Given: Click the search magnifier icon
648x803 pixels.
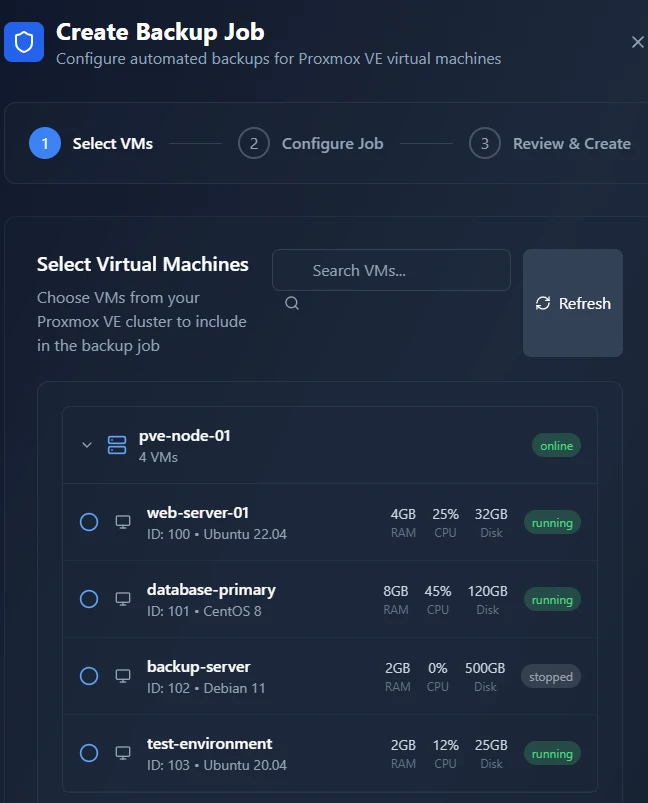Looking at the screenshot, I should pyautogui.click(x=292, y=303).
